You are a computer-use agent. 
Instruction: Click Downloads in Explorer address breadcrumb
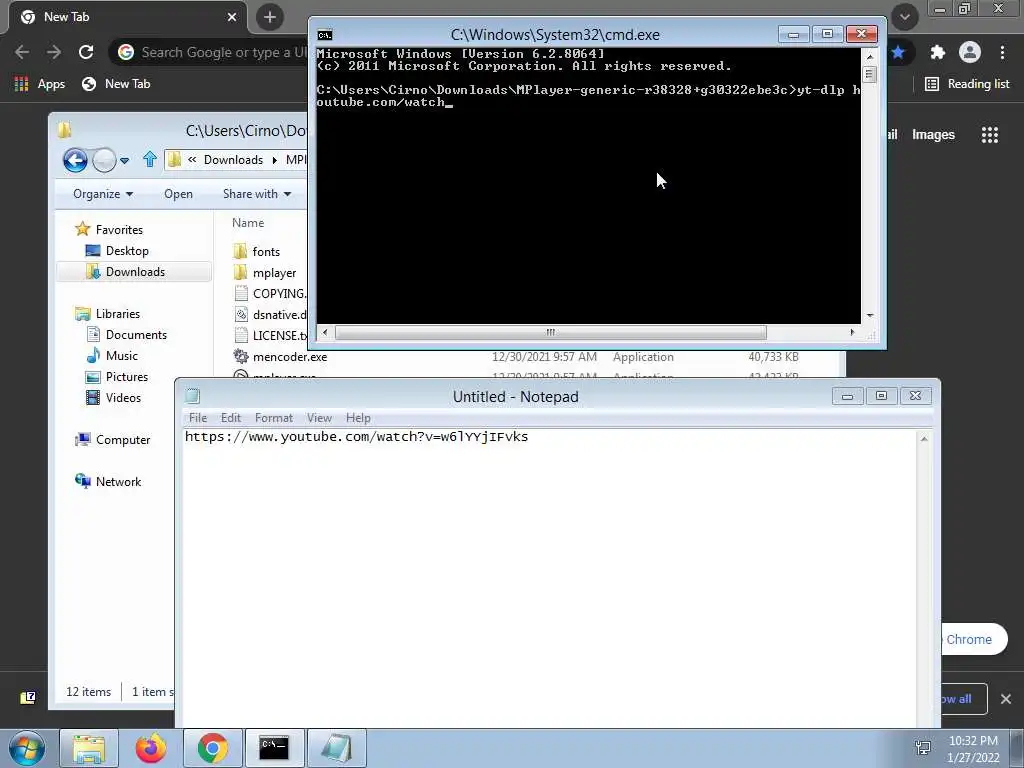233,160
